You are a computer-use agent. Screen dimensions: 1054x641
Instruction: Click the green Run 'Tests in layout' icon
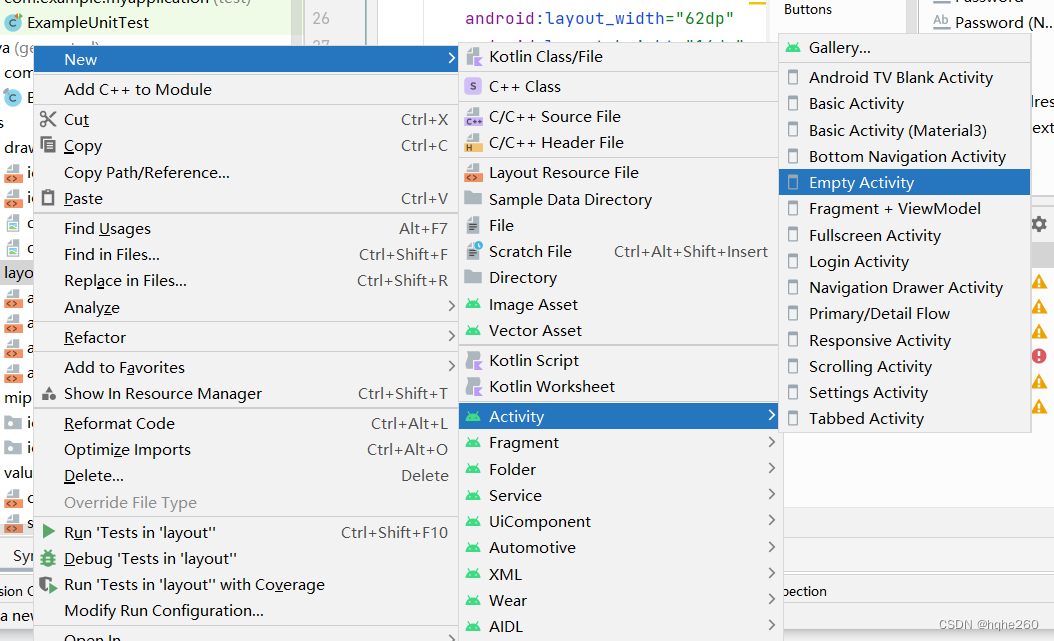pos(48,533)
